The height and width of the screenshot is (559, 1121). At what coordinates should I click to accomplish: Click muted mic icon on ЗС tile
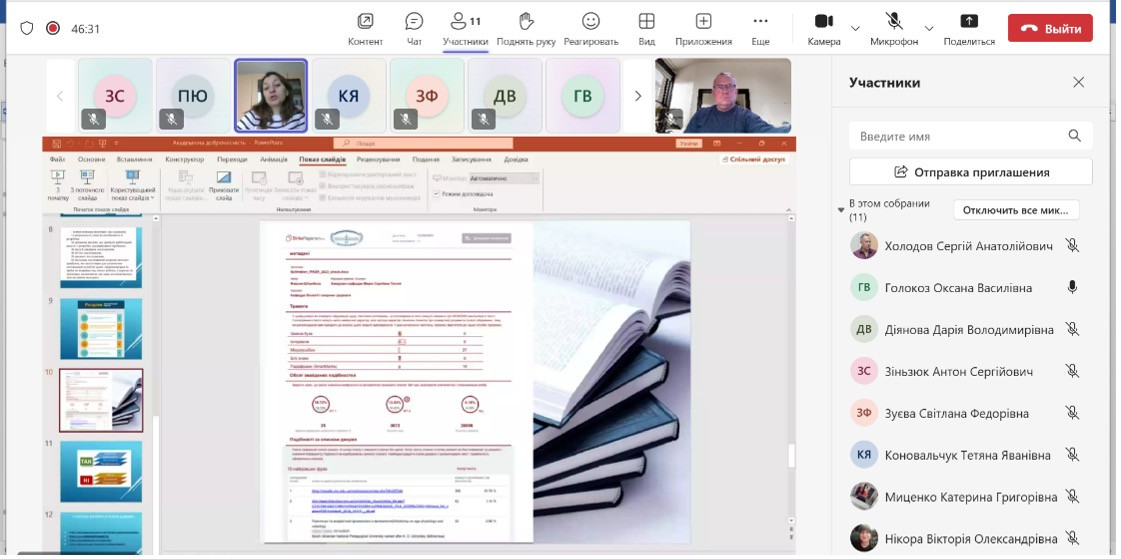pos(94,119)
